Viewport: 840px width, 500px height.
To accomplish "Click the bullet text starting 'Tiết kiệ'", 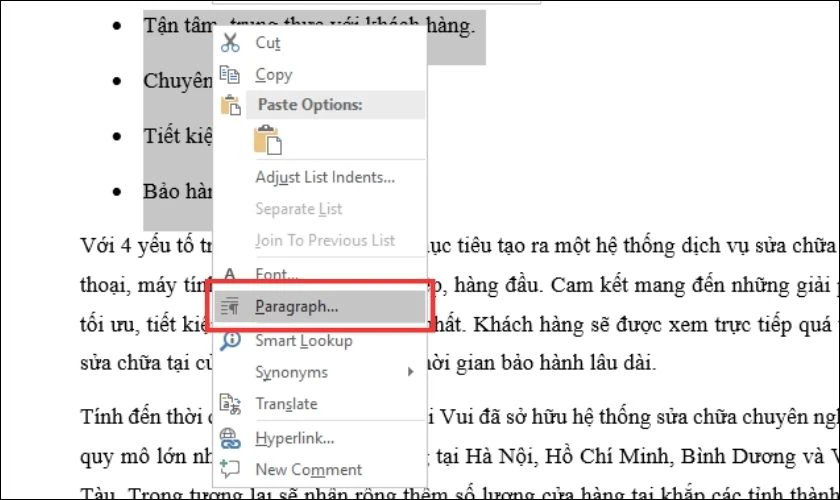I will tap(178, 136).
